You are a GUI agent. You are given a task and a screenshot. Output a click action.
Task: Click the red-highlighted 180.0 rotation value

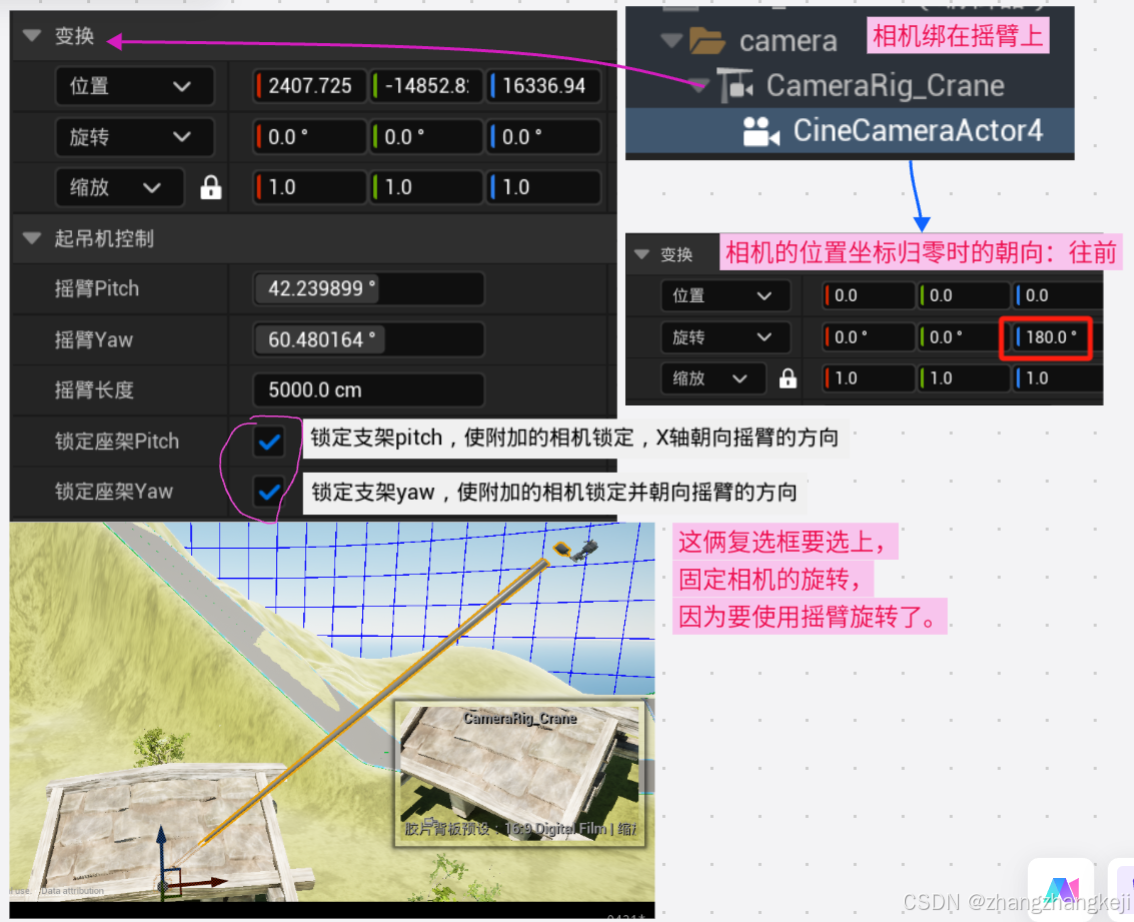1045,337
